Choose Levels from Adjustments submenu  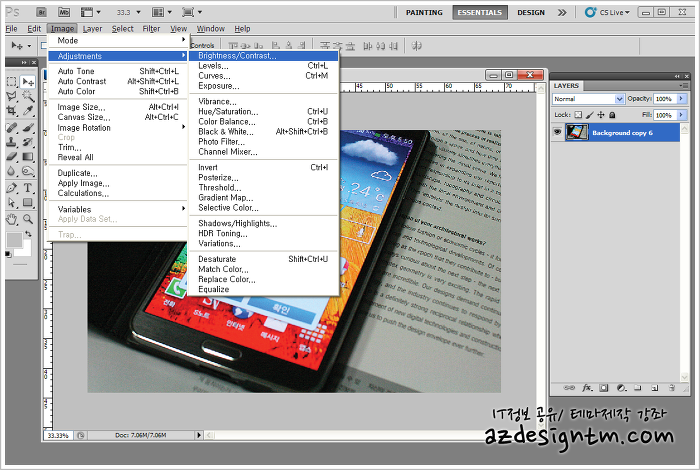263,66
